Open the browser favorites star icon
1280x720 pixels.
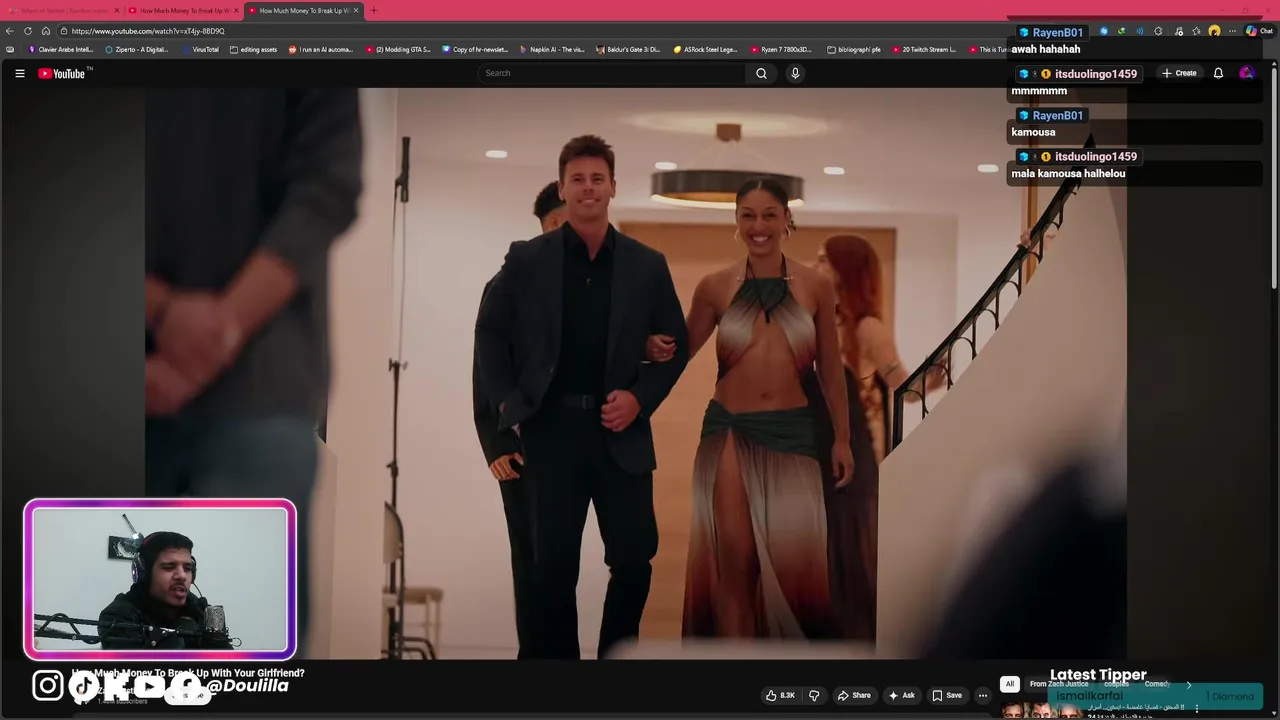point(1196,31)
